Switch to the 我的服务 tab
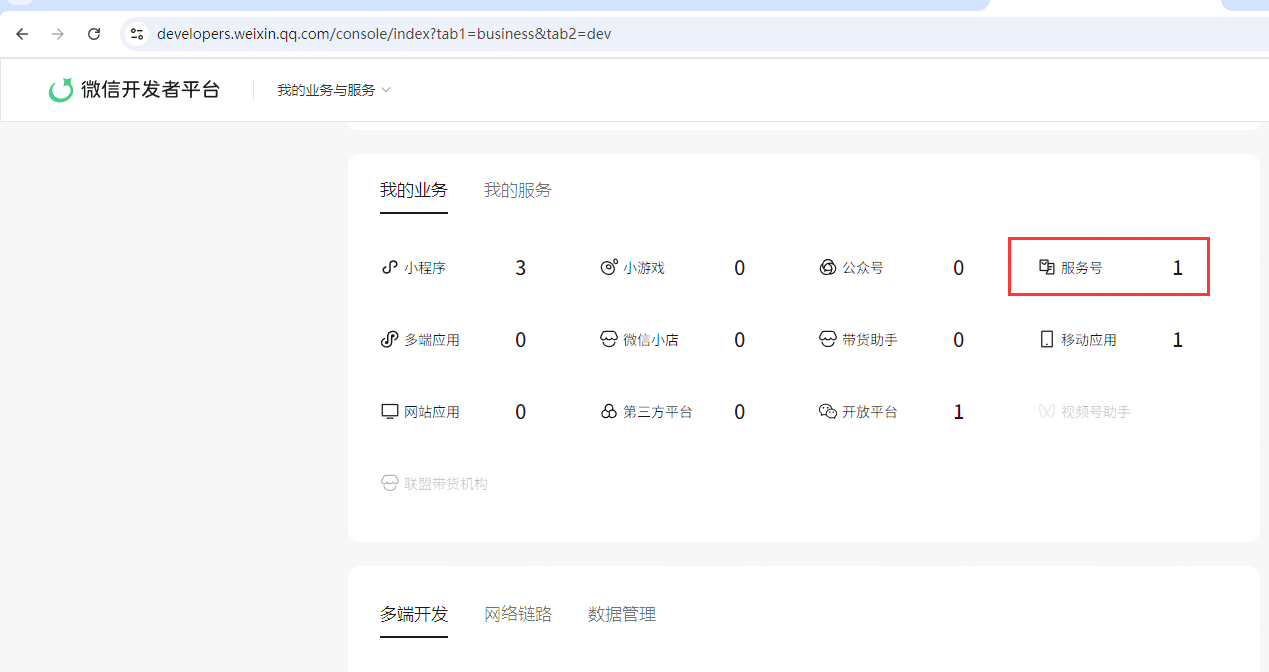This screenshot has height=672, width=1269. click(x=518, y=190)
